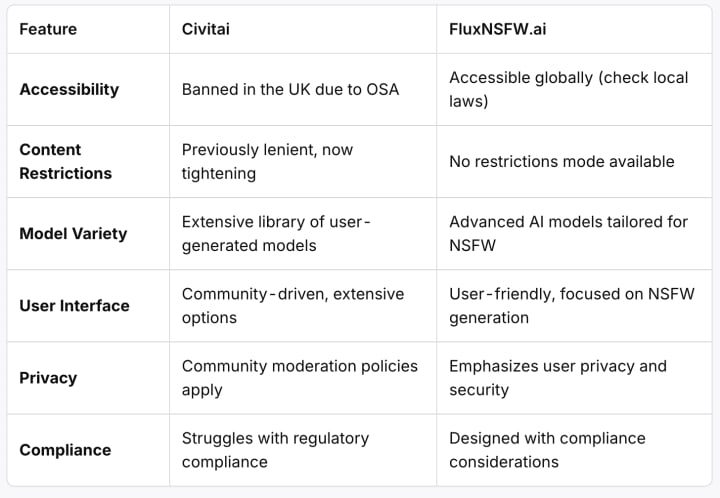Click the 'Accessible globally' cell text
The height and width of the screenshot is (498, 720).
point(568,89)
